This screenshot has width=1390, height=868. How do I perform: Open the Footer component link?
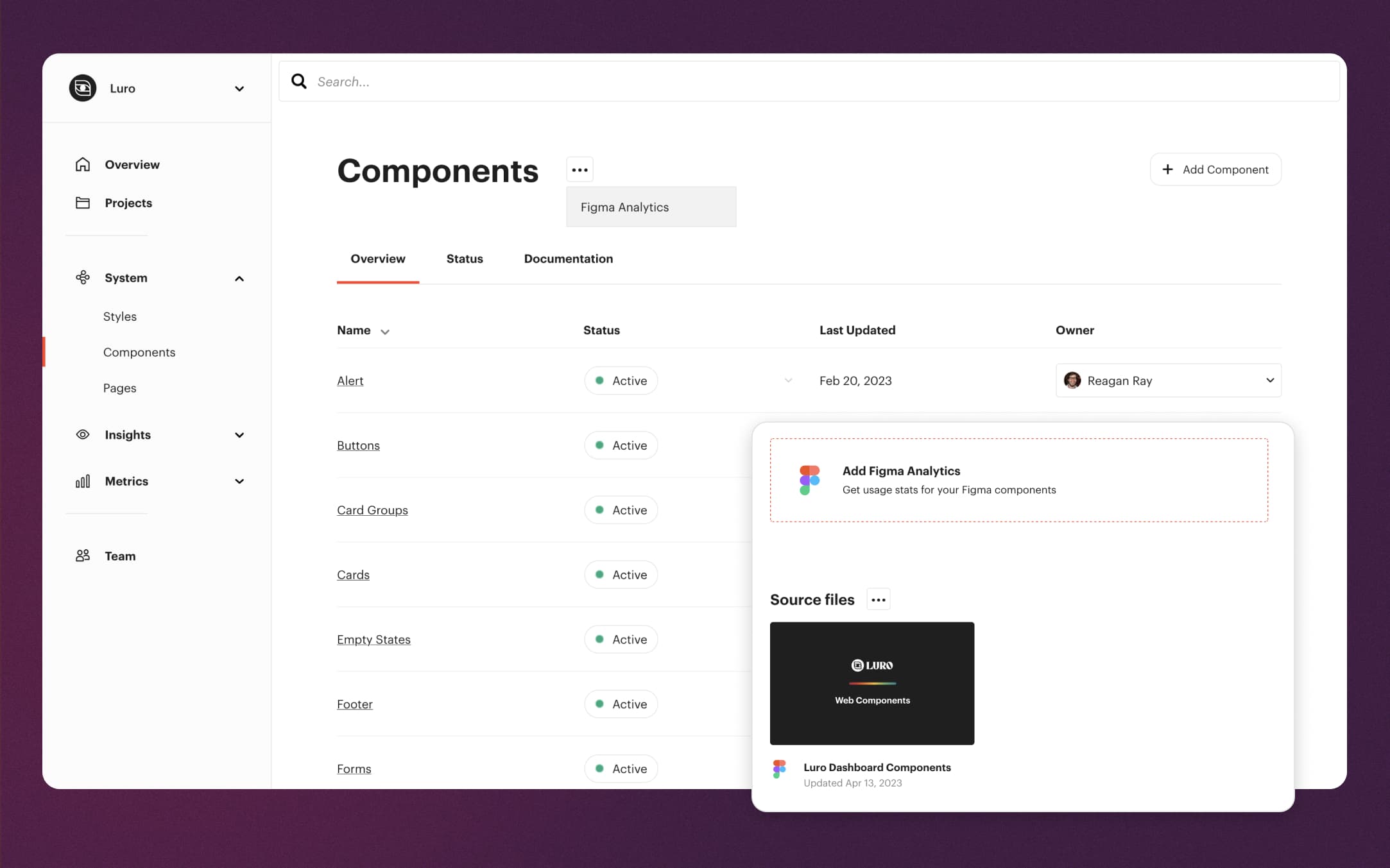click(354, 704)
